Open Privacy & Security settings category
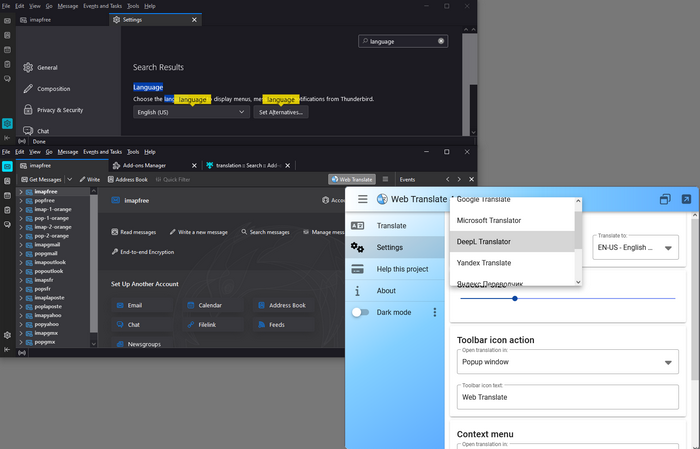The image size is (700, 449). 53,110
